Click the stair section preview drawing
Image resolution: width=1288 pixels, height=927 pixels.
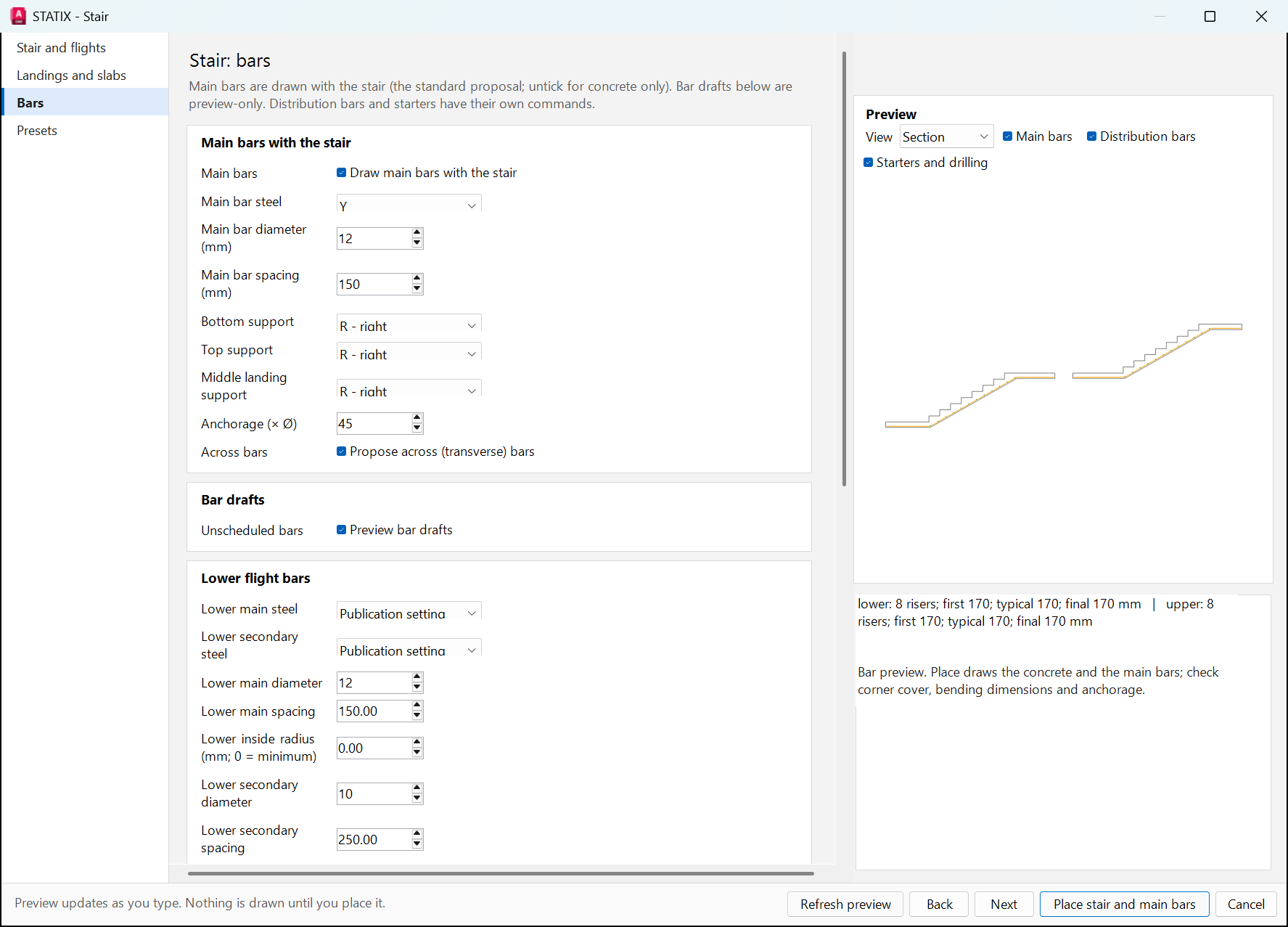click(1064, 375)
